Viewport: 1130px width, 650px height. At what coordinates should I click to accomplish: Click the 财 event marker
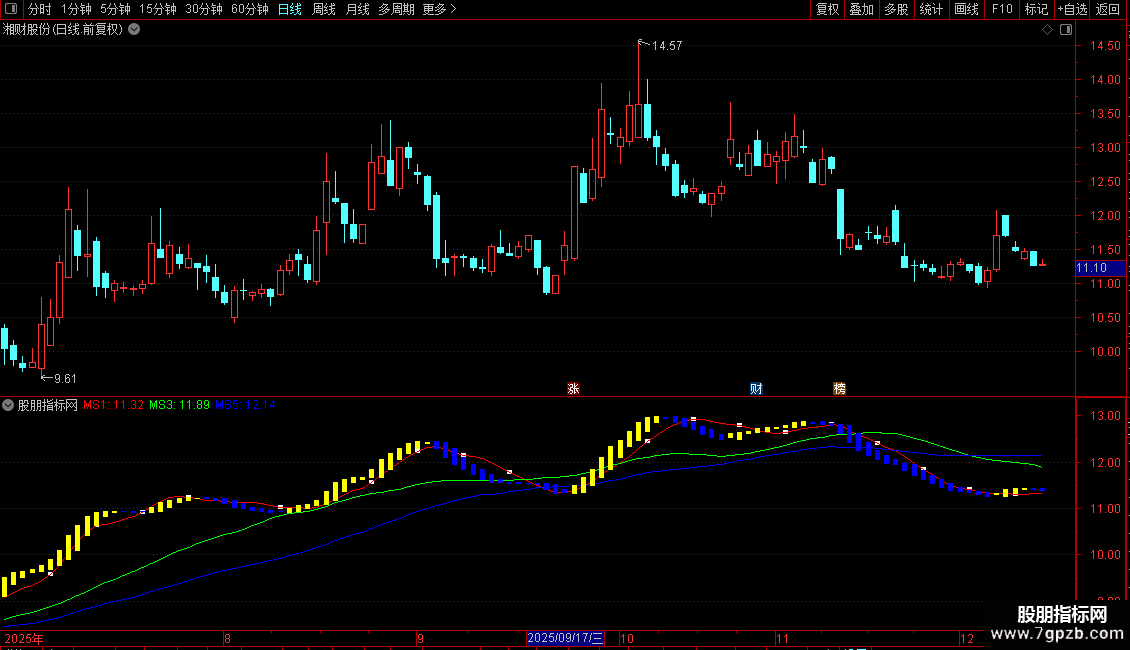click(756, 388)
